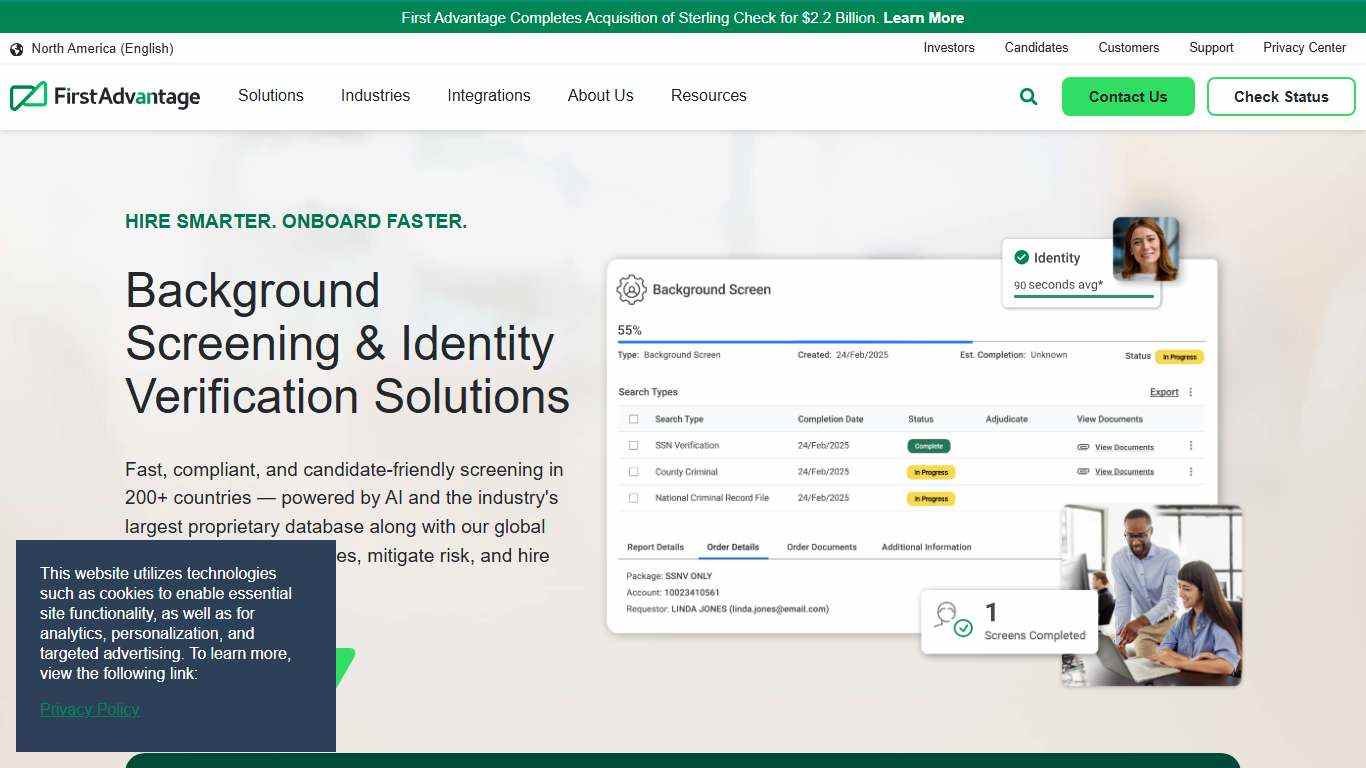Open the kebab menu on SSN Verification row
Image resolution: width=1366 pixels, height=768 pixels.
click(1191, 445)
